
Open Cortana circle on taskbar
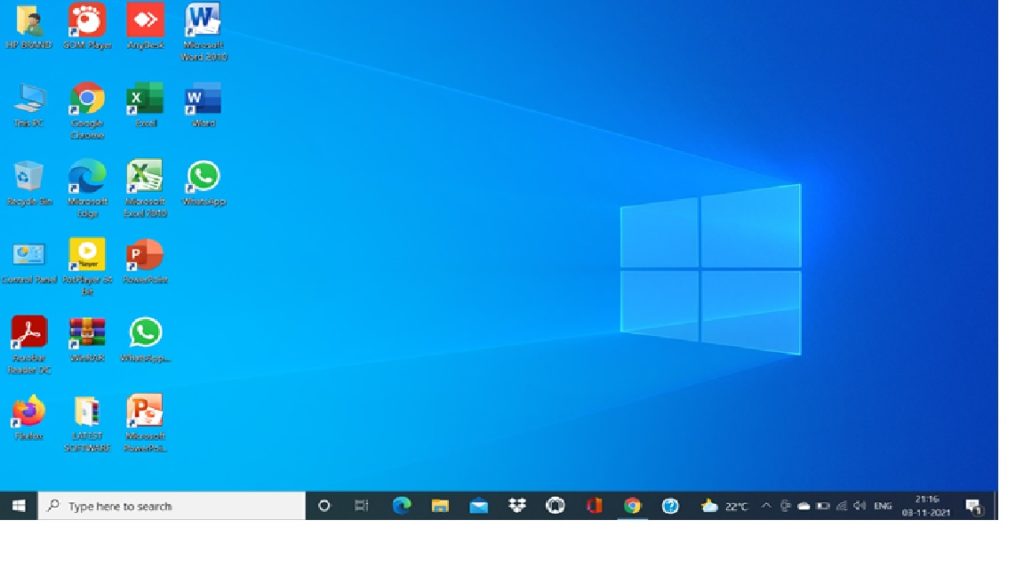coord(324,506)
